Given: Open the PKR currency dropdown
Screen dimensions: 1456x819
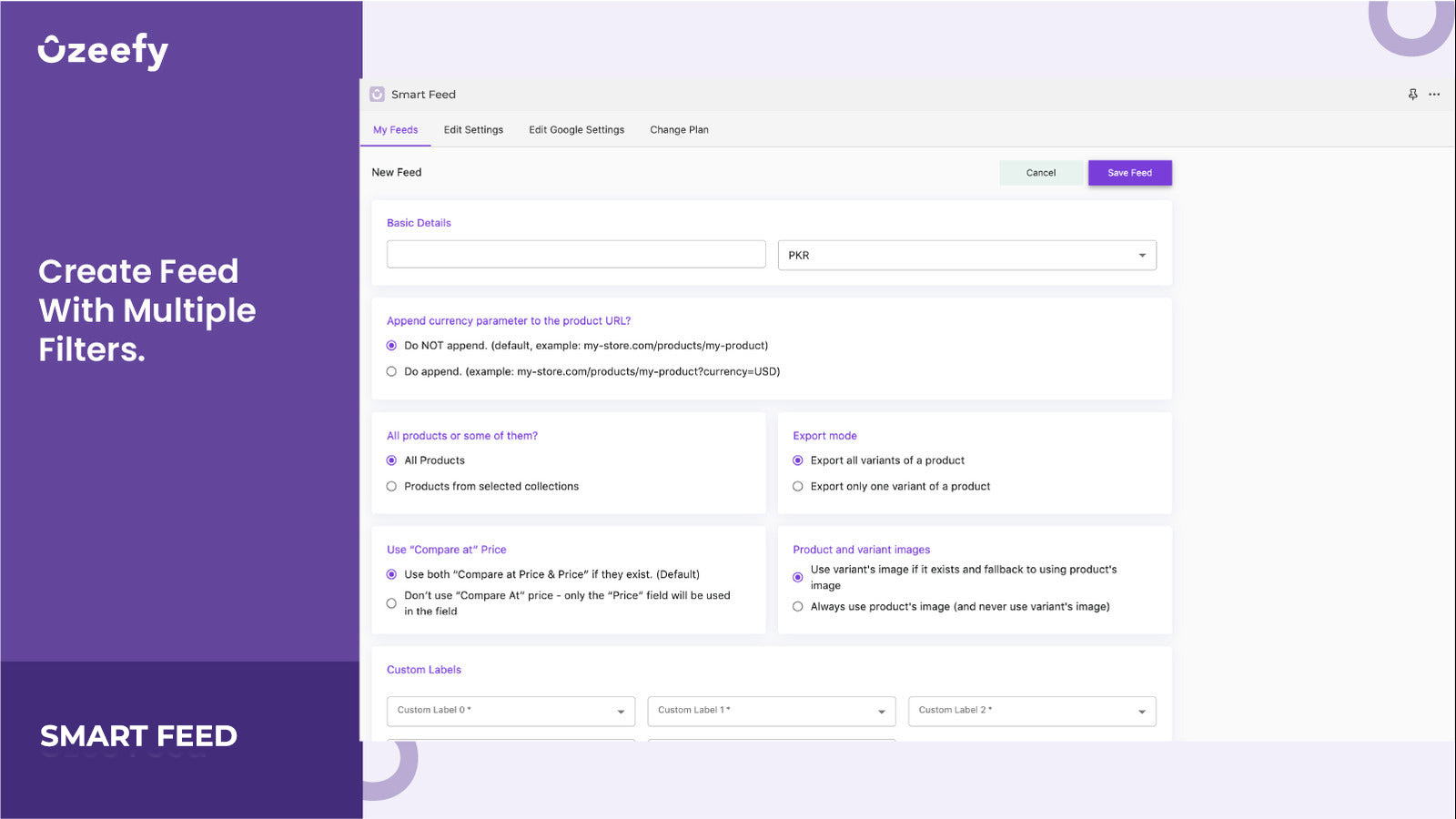Looking at the screenshot, I should pos(1141,255).
